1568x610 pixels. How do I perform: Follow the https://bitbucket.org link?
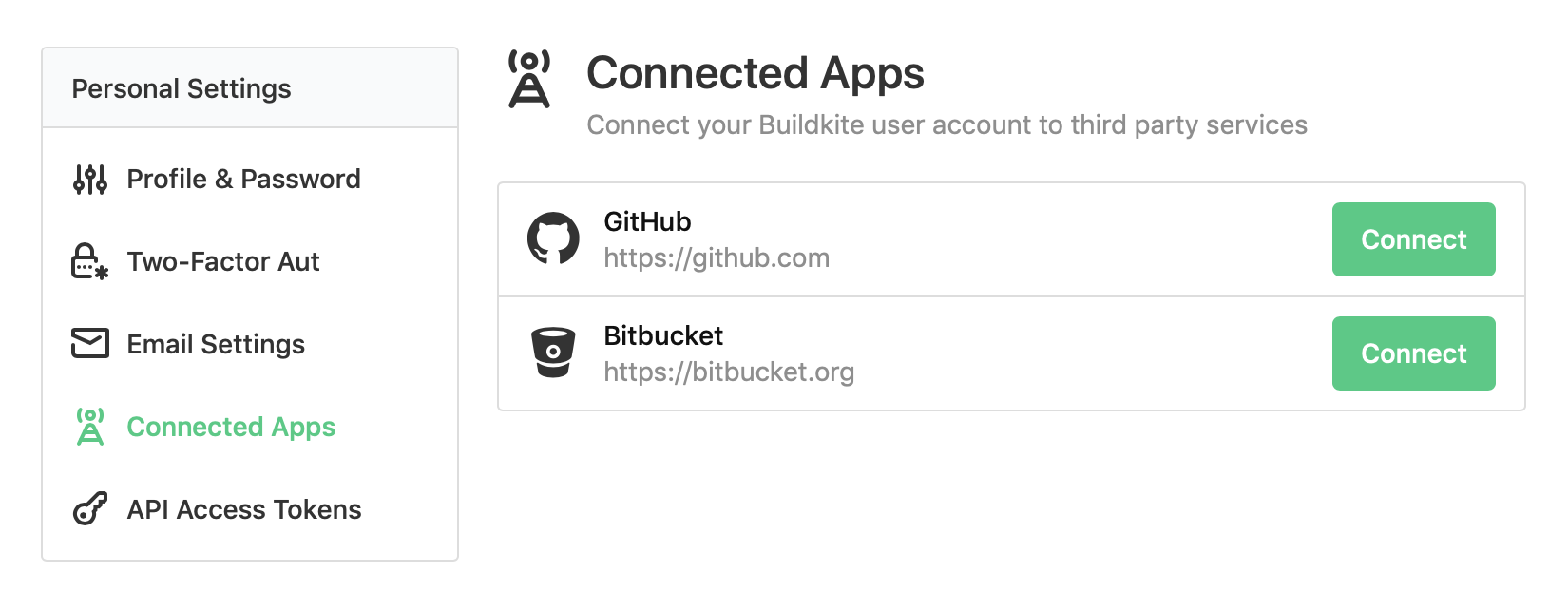point(729,372)
